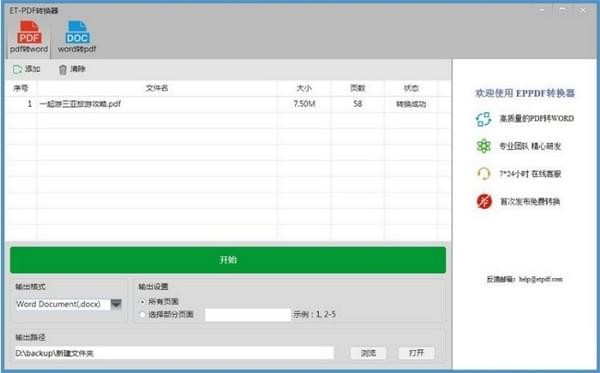Click the 清除 trash can icon
This screenshot has width=600, height=373.
click(x=63, y=69)
